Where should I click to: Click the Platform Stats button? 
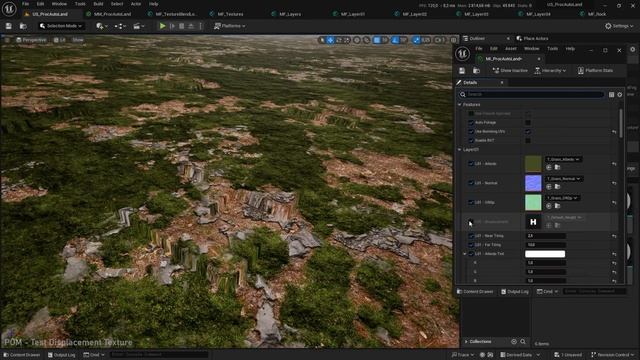tap(596, 71)
